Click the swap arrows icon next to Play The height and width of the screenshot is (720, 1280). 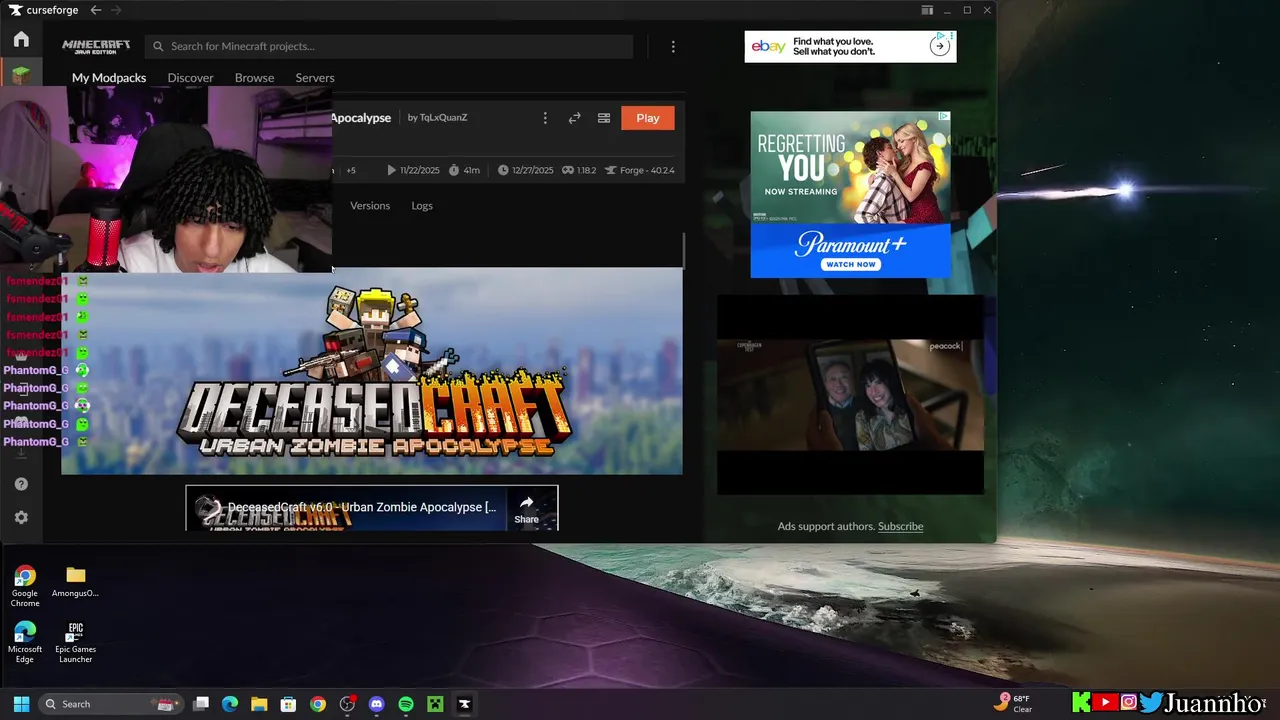tap(574, 118)
